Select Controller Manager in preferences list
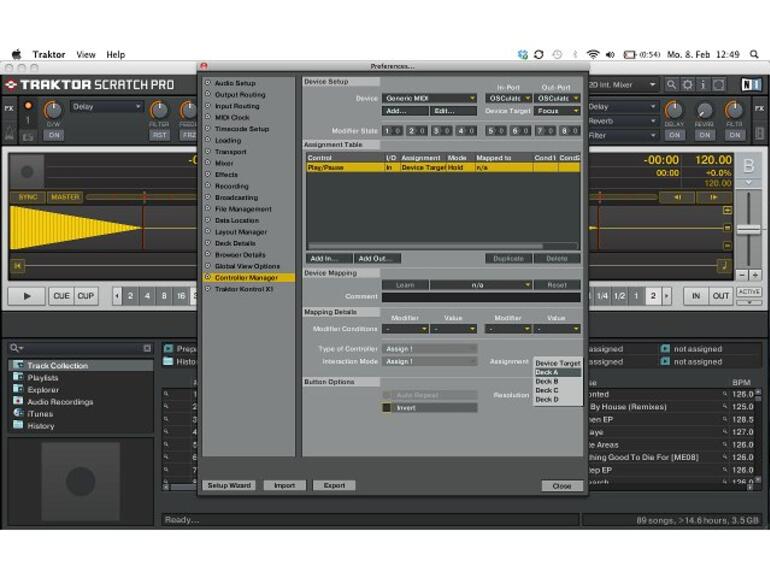 coord(247,277)
